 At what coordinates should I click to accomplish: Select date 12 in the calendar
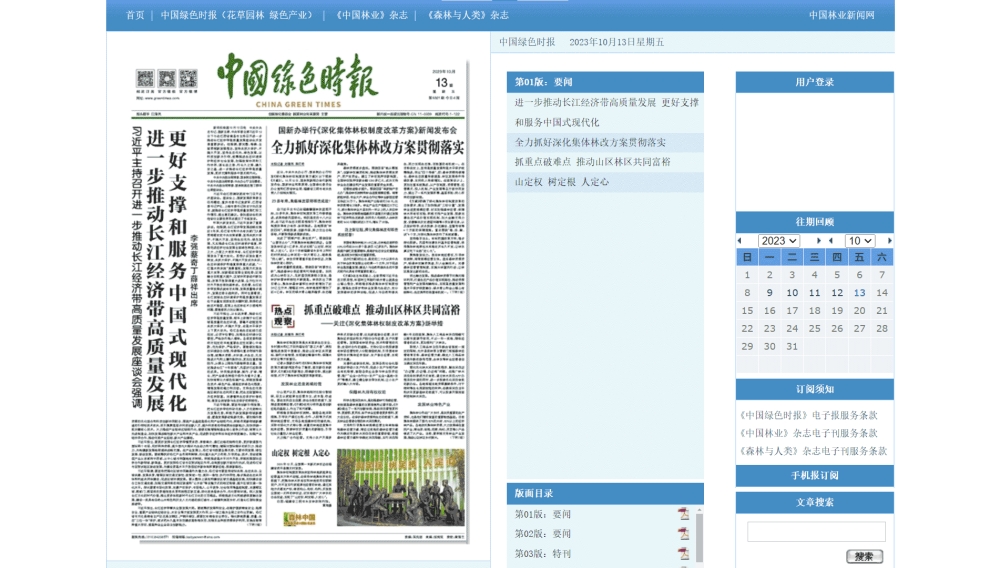(837, 293)
